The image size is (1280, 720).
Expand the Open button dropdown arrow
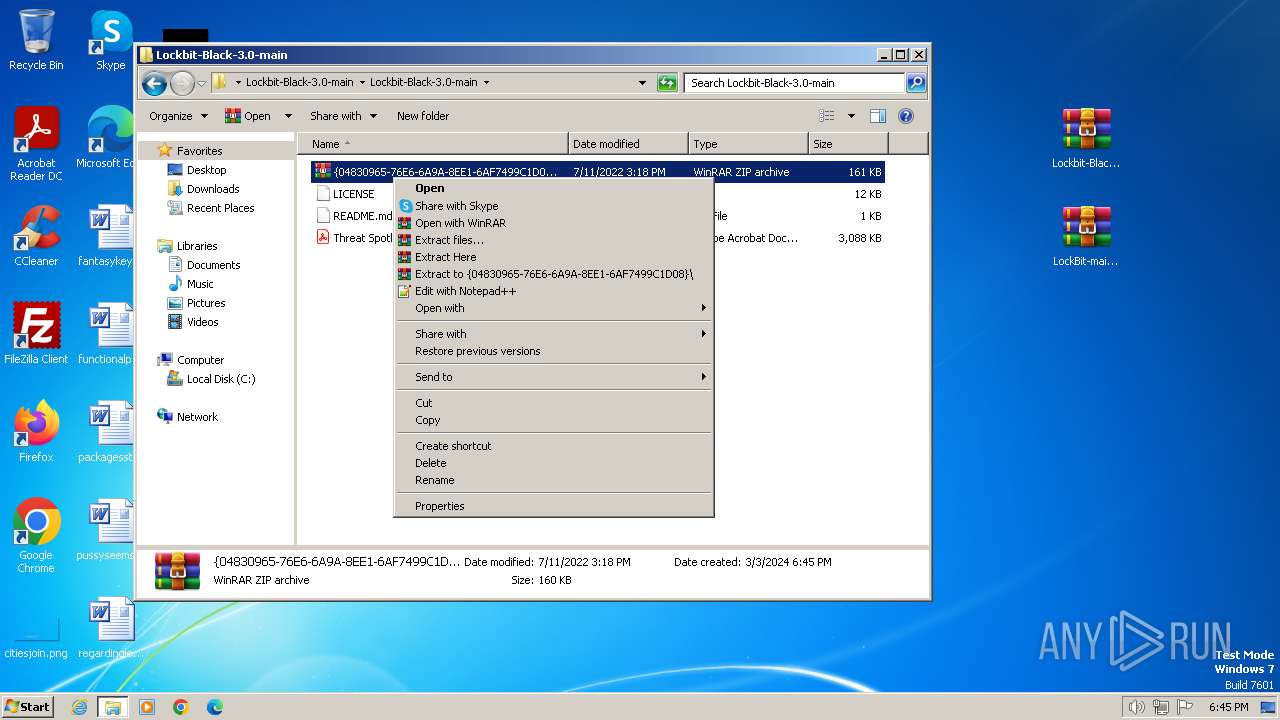coord(288,116)
